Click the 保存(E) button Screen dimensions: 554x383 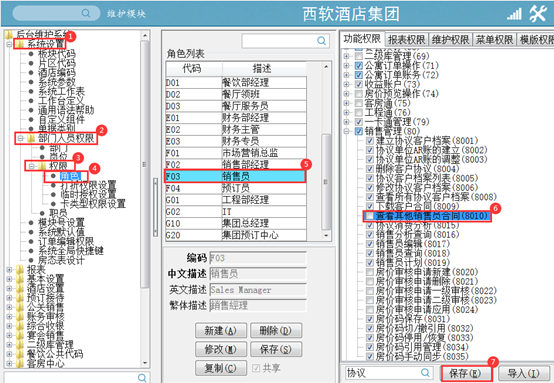pyautogui.click(x=466, y=373)
